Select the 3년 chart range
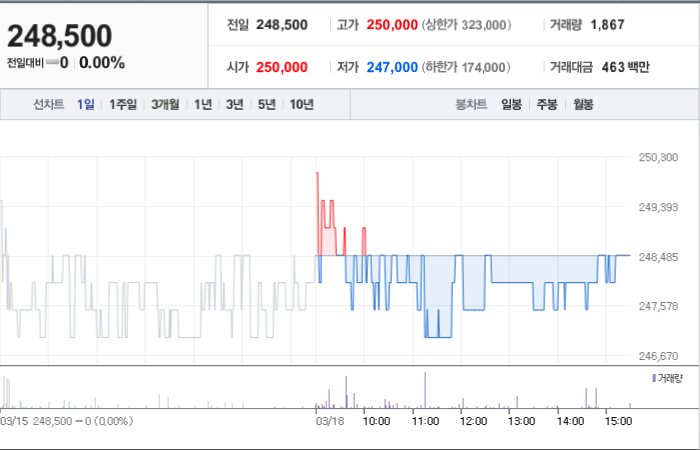The height and width of the screenshot is (450, 700). point(235,104)
